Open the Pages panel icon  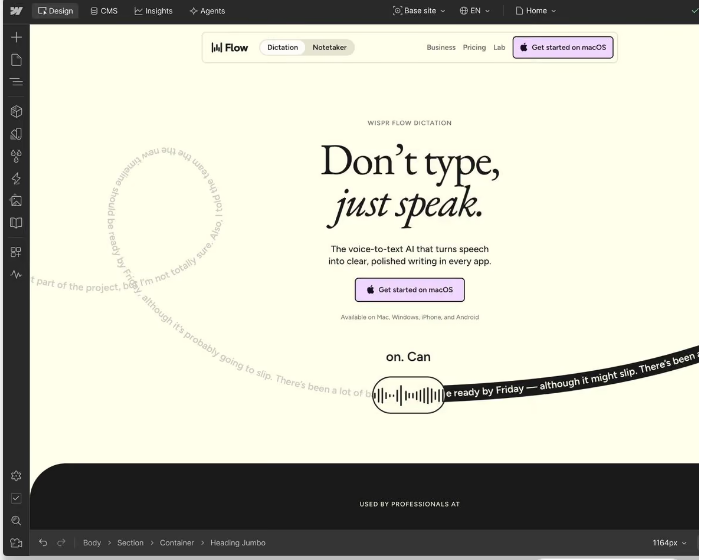pos(16,60)
